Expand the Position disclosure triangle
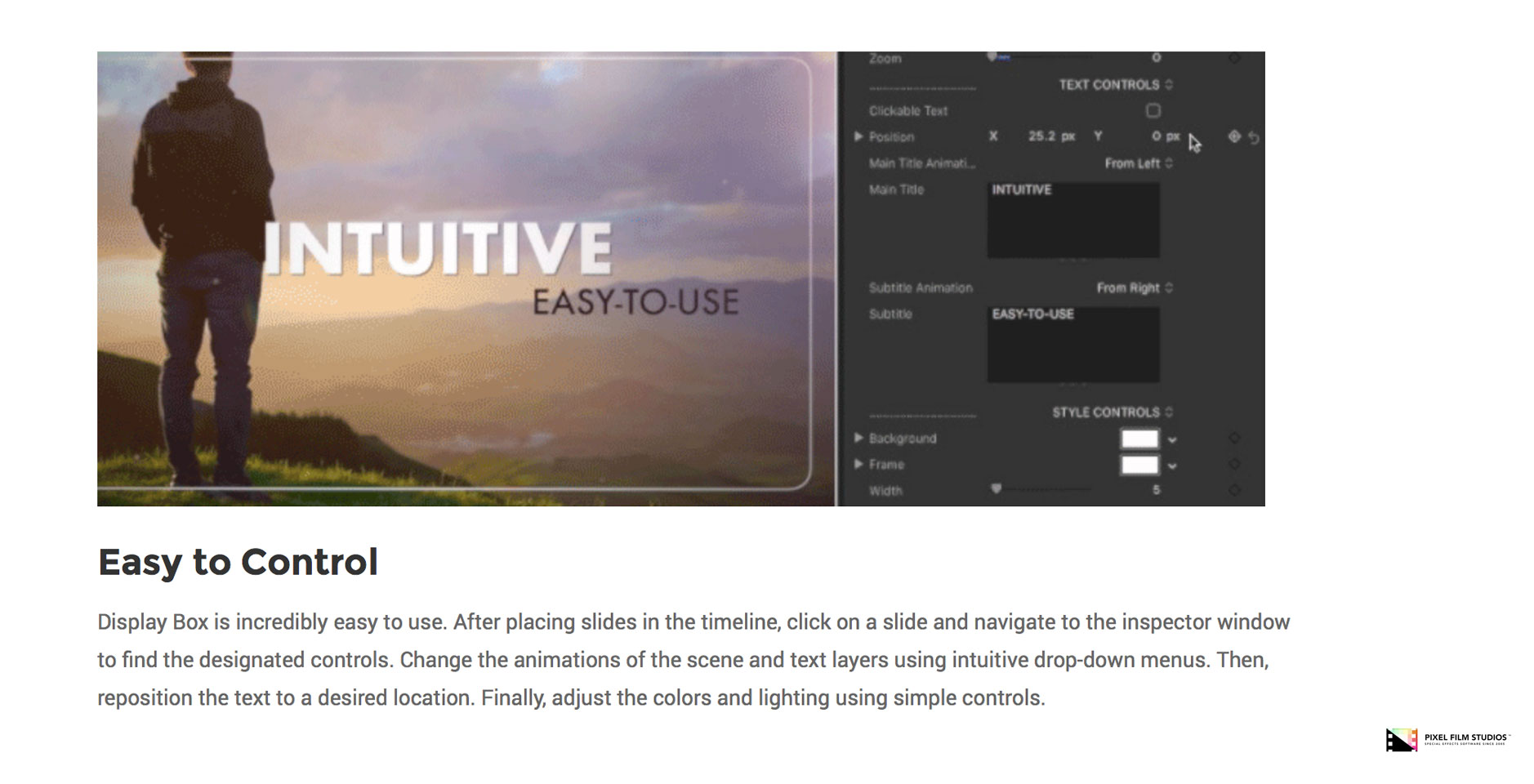Screen dimensions: 1534x784 (858, 136)
